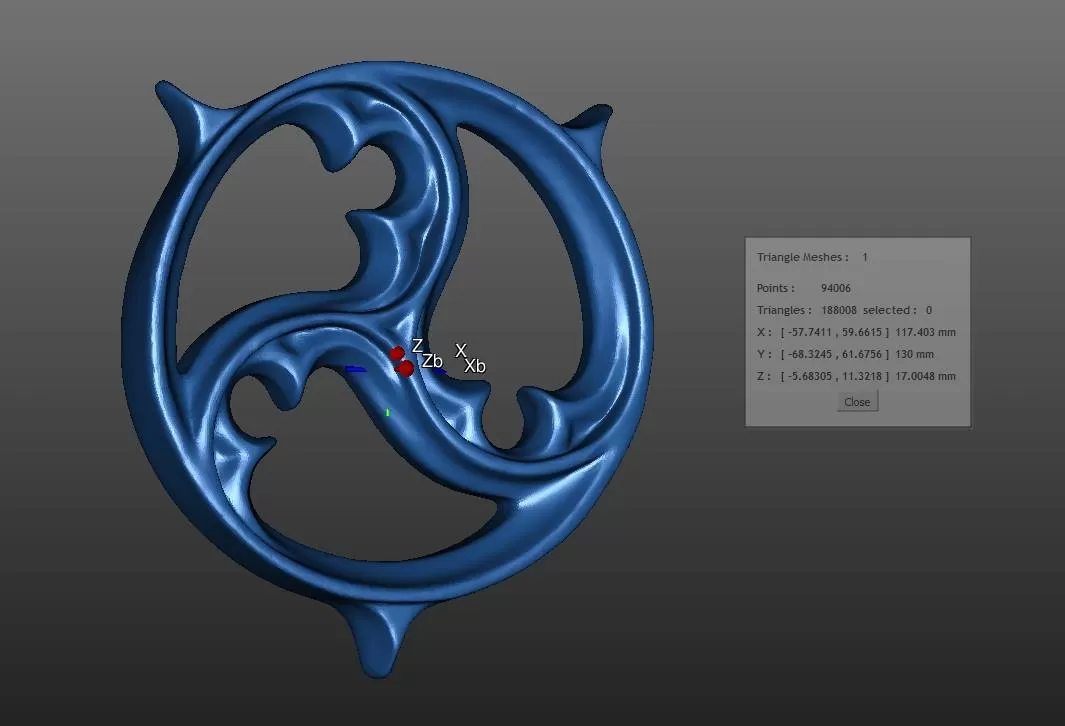The width and height of the screenshot is (1065, 726).
Task: Click the upper red sphere axis handle
Action: point(397,354)
